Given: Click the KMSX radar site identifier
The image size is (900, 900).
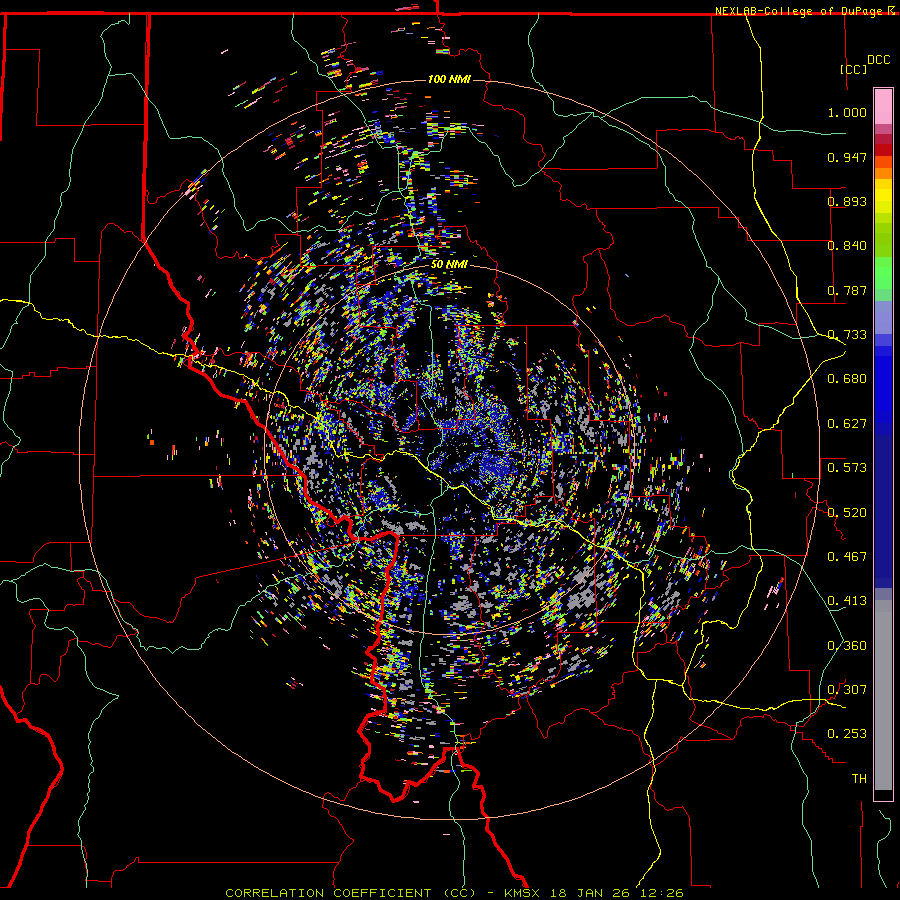Looking at the screenshot, I should 524,893.
